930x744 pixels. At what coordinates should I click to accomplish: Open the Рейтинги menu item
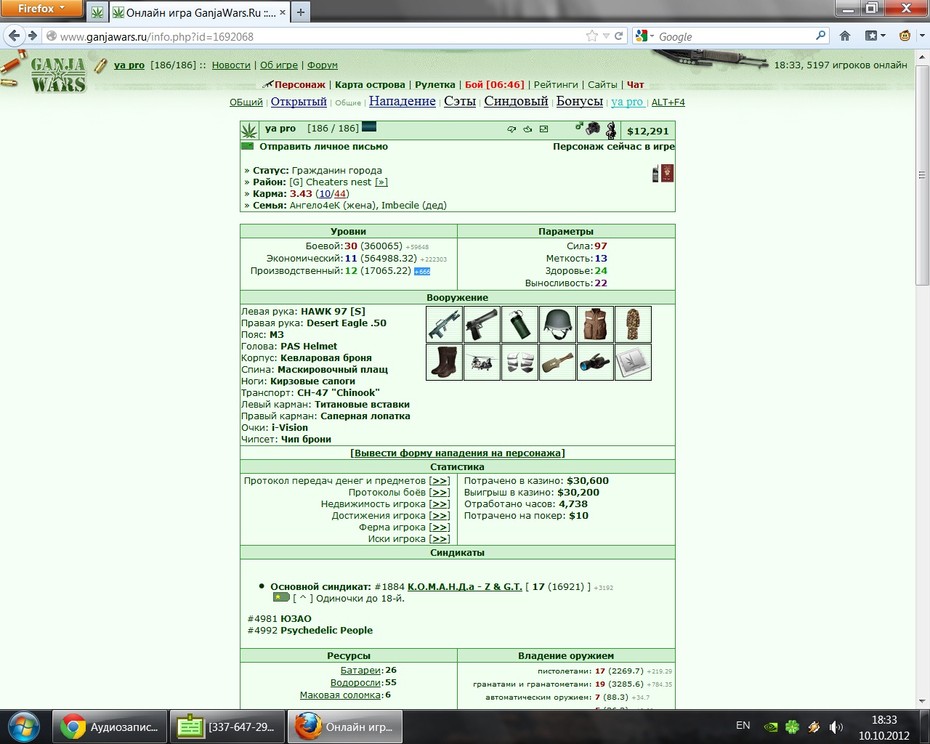point(556,84)
